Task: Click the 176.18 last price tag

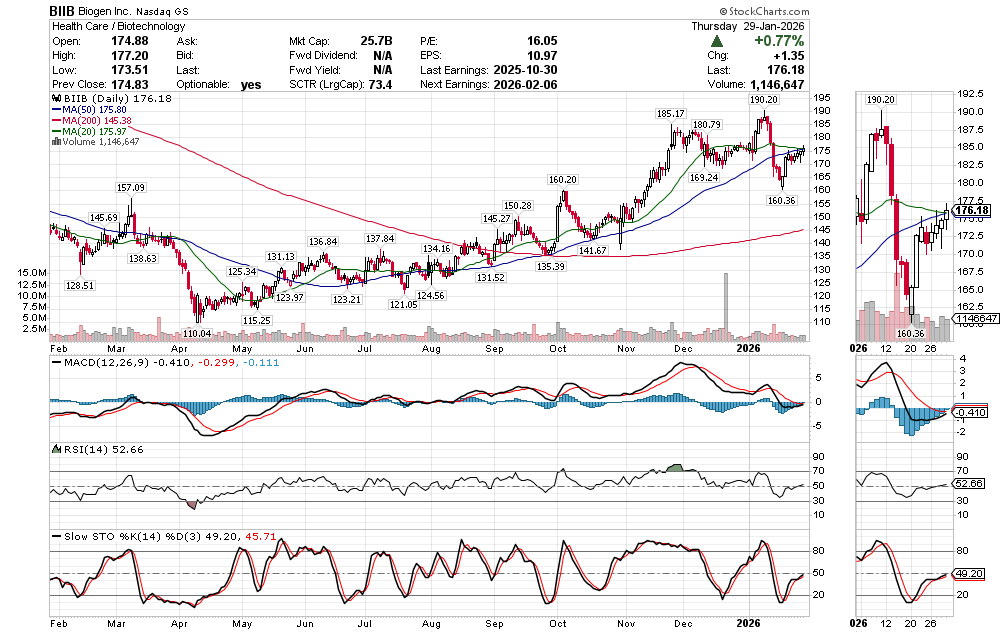Action: point(970,211)
